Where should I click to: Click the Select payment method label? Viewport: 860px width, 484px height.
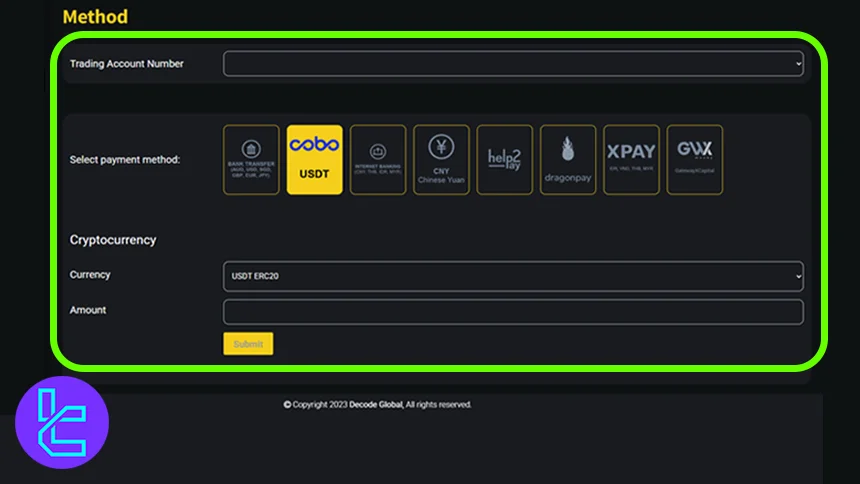coord(125,160)
